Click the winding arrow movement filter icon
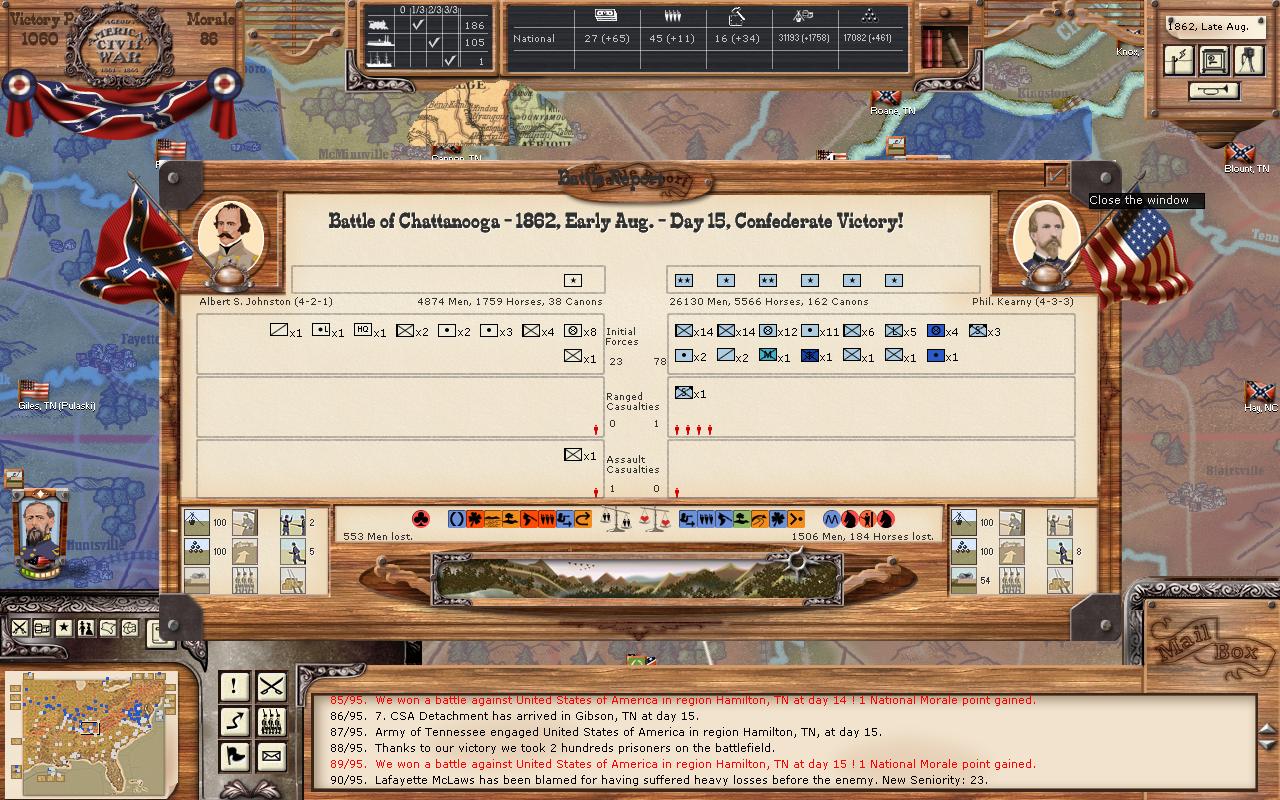This screenshot has height=800, width=1280. click(234, 721)
